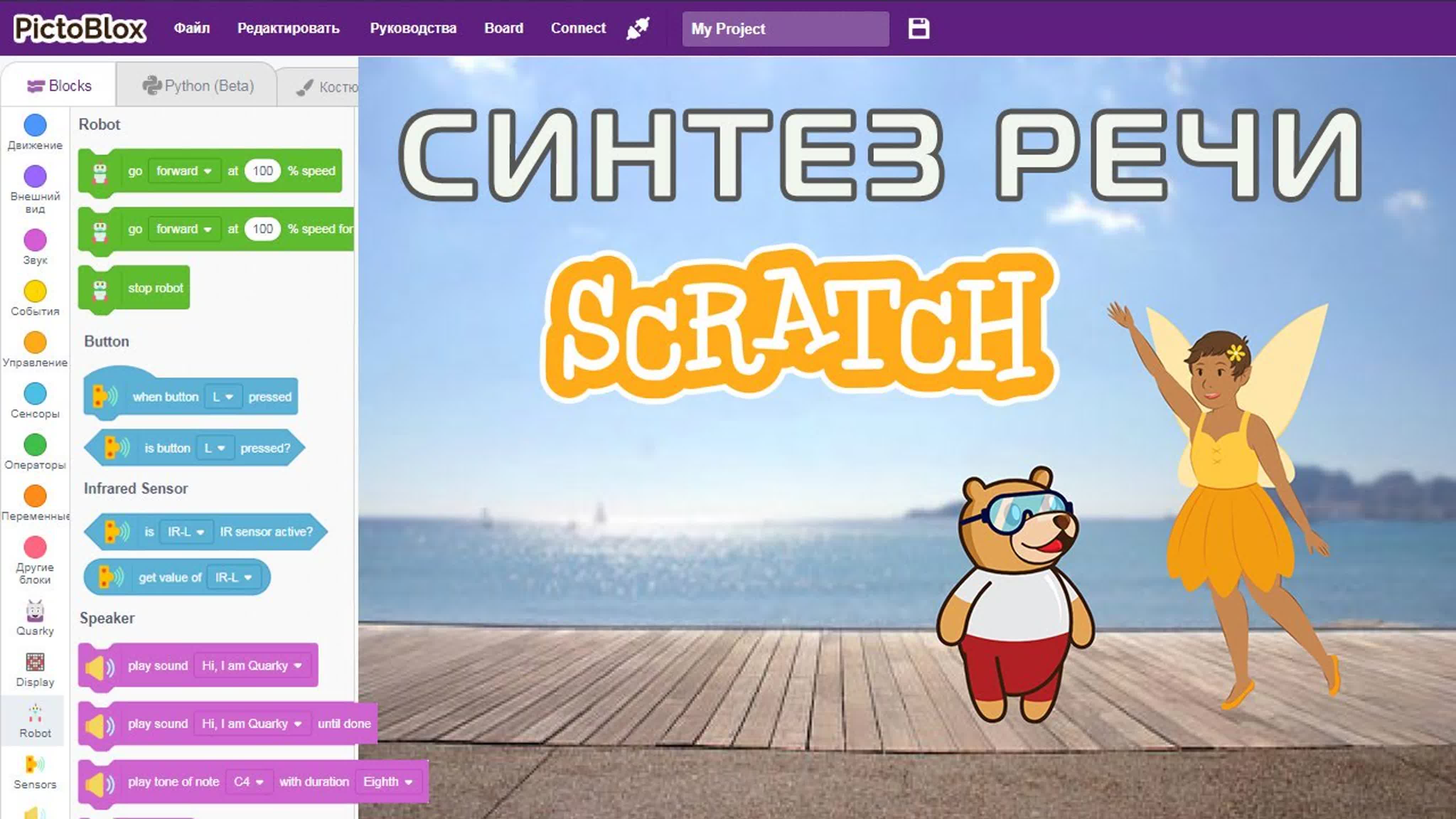Open the C4 note dropdown
The width and height of the screenshot is (1456, 819).
(249, 782)
